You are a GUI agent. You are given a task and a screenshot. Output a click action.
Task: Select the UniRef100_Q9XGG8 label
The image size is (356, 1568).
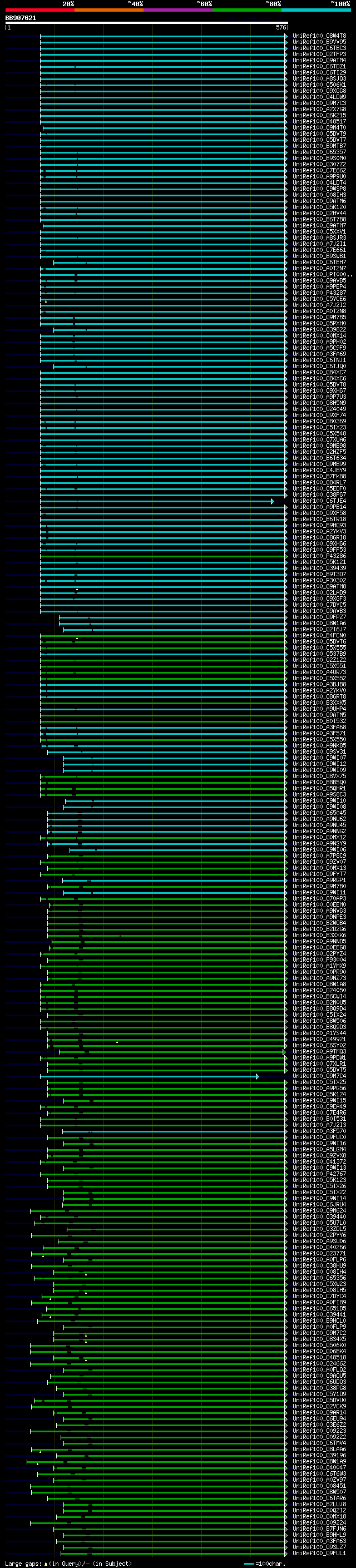point(319,91)
